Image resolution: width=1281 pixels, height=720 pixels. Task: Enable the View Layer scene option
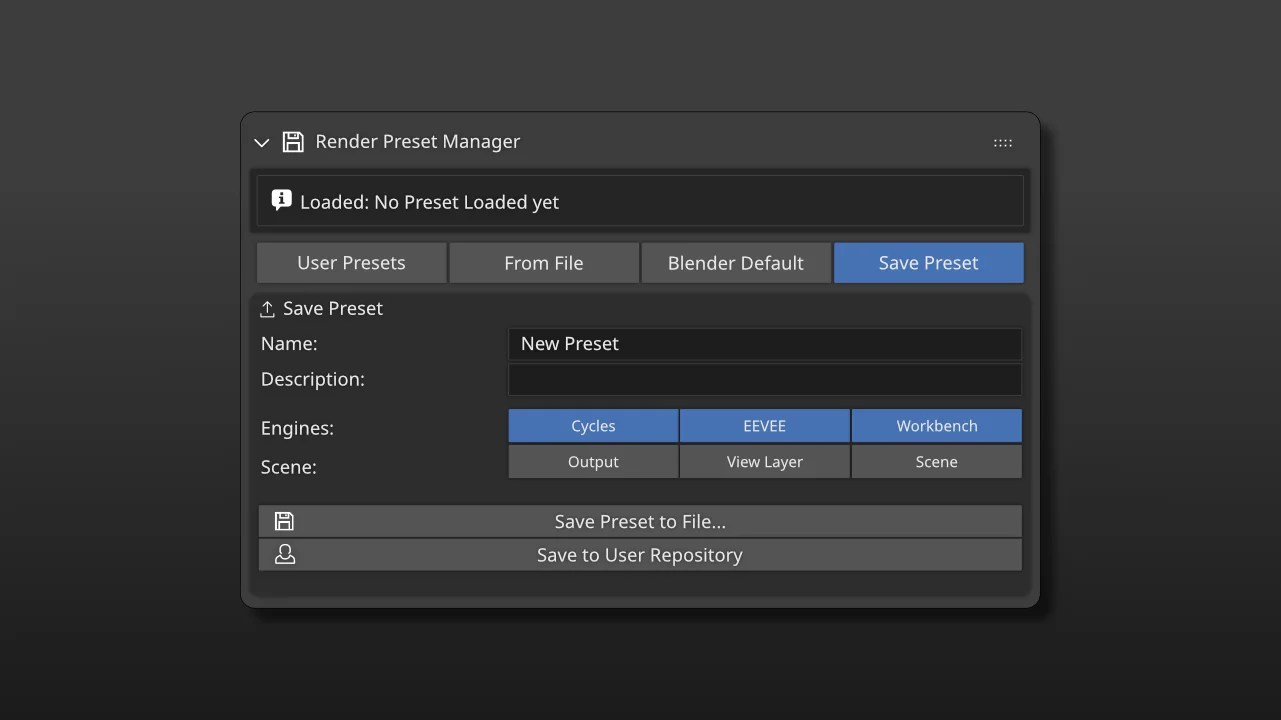[764, 461]
